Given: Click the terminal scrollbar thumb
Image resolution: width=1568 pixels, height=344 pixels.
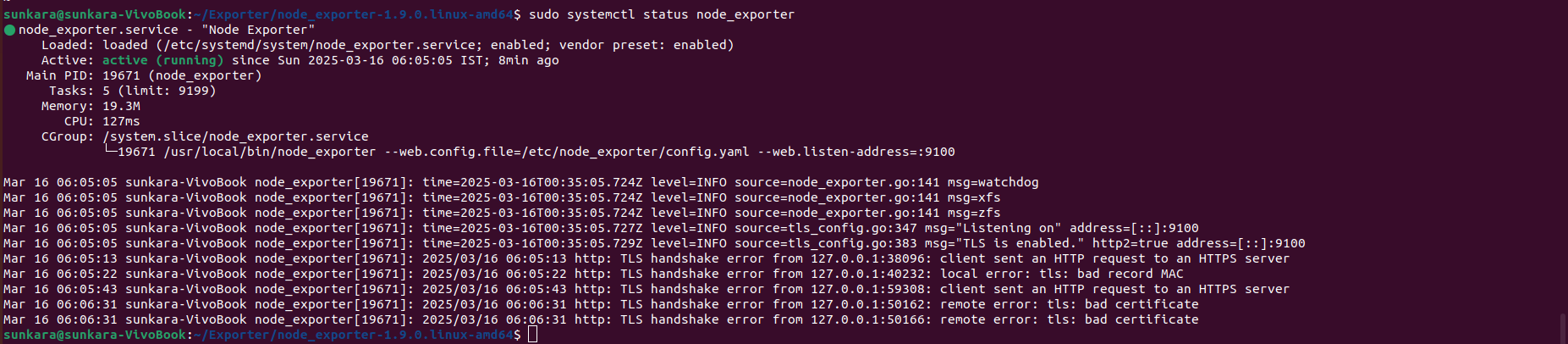Looking at the screenshot, I should (1562, 327).
